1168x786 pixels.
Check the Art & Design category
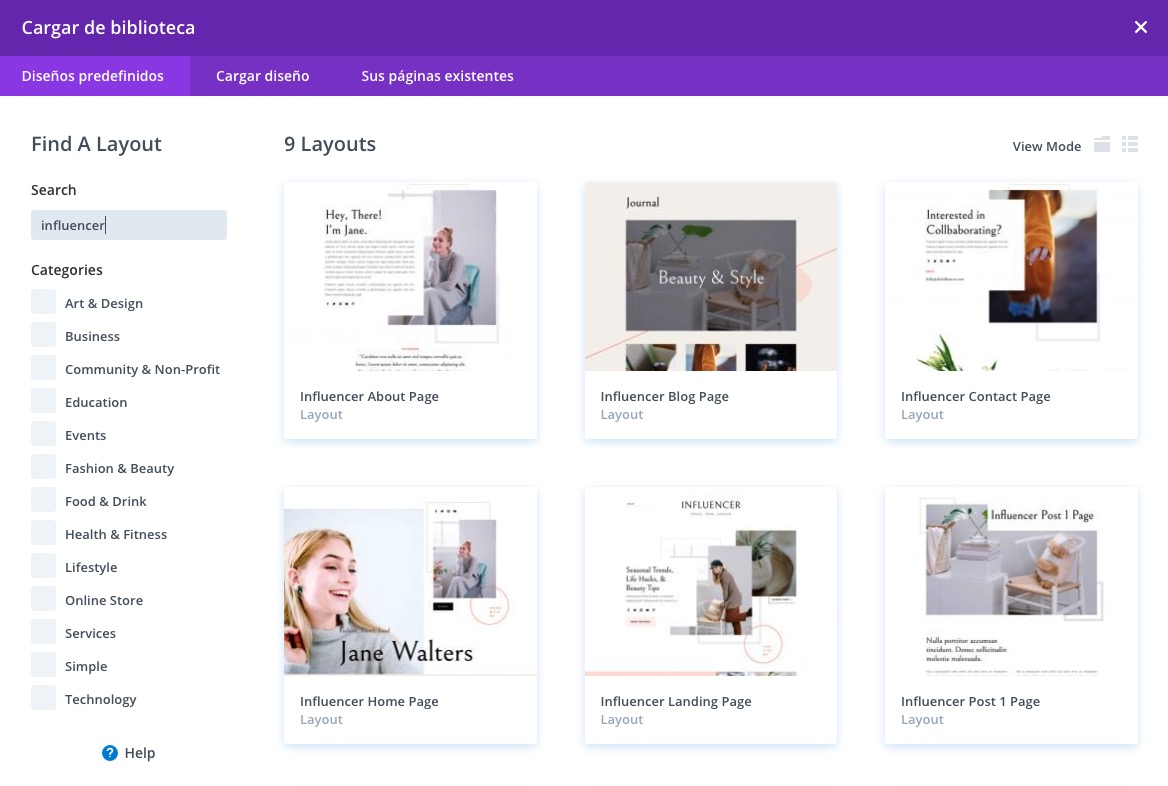coord(44,303)
